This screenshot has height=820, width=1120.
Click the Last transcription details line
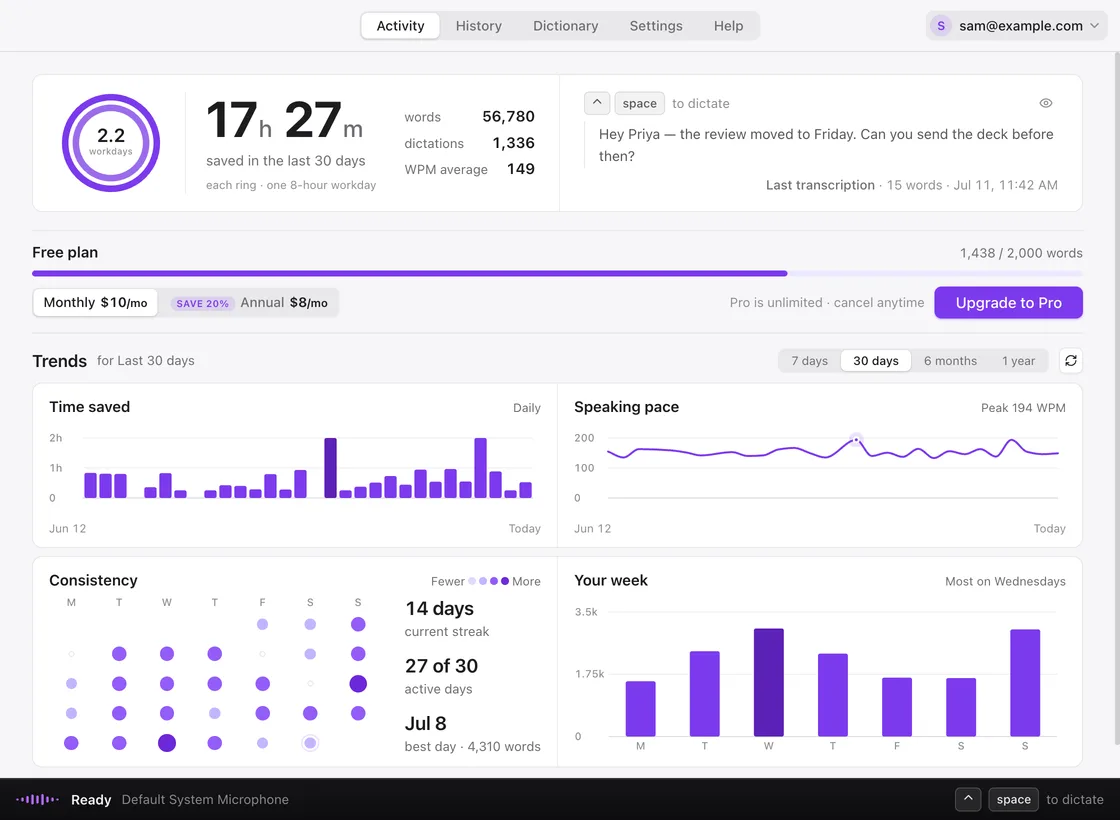pos(911,185)
